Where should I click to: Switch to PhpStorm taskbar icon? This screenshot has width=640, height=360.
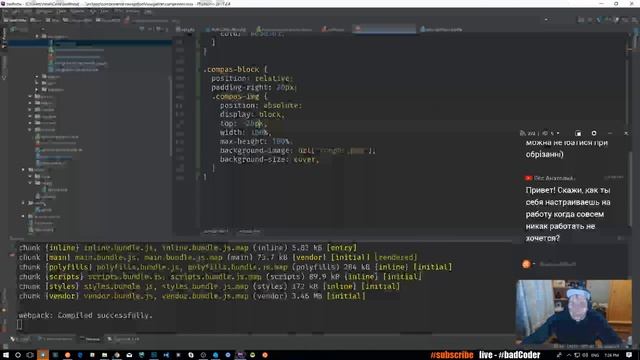tap(240, 355)
